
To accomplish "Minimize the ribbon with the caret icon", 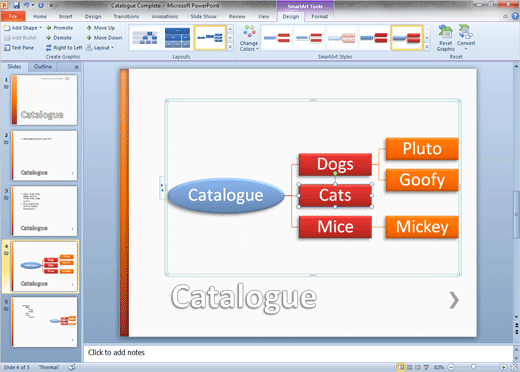I will [506, 16].
